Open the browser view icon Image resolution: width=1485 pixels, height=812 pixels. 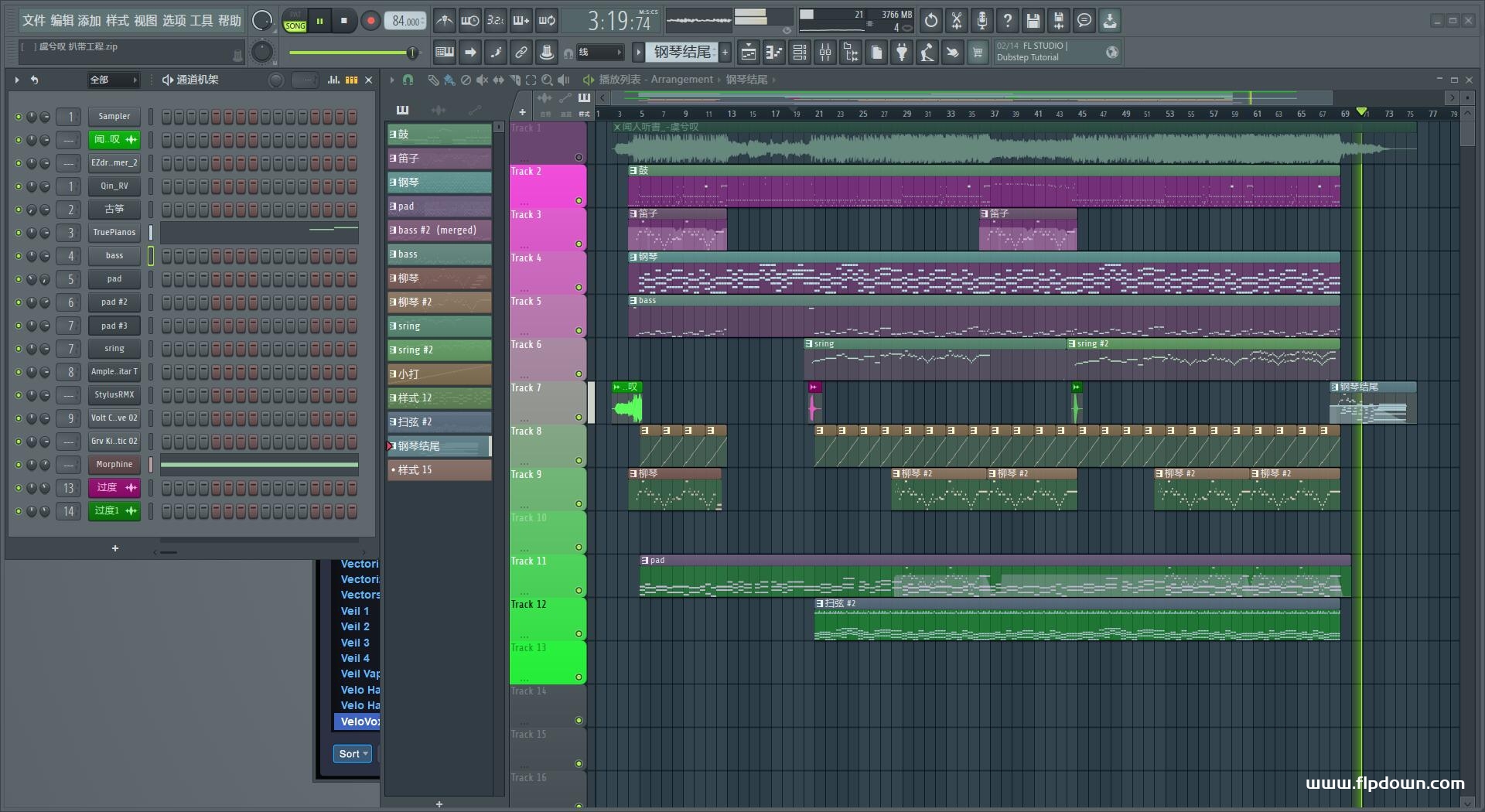851,53
